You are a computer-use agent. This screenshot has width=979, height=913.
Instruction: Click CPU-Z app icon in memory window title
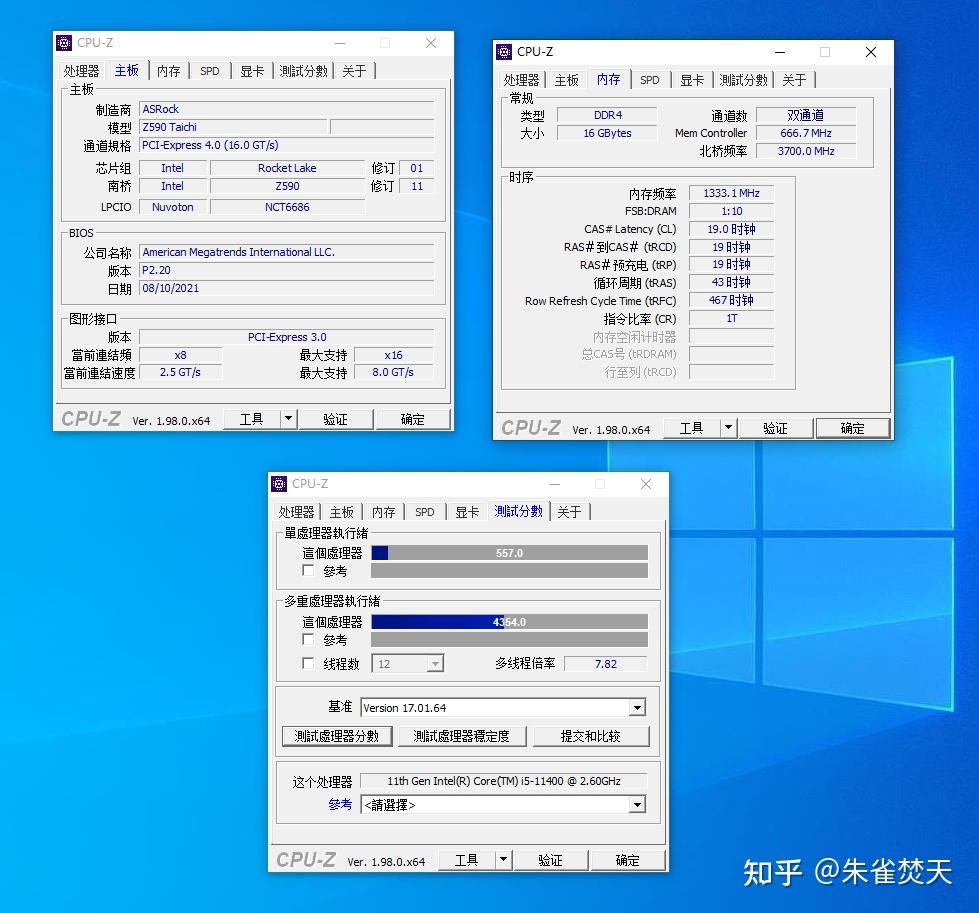pos(504,52)
